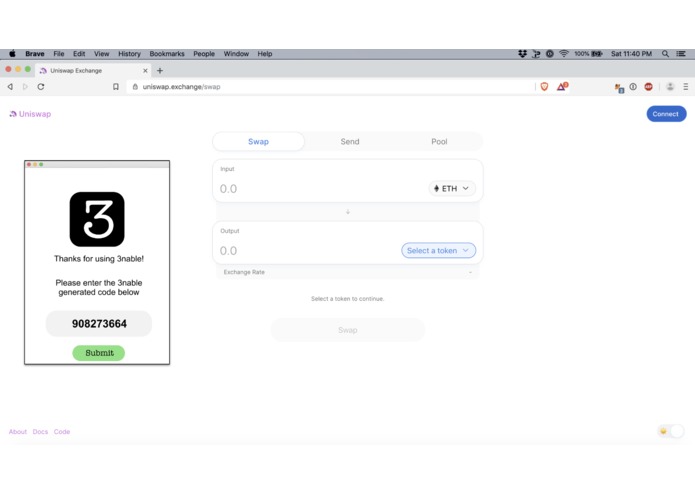The width and height of the screenshot is (695, 494).
Task: Click the circular info extension icon
Action: point(633,87)
